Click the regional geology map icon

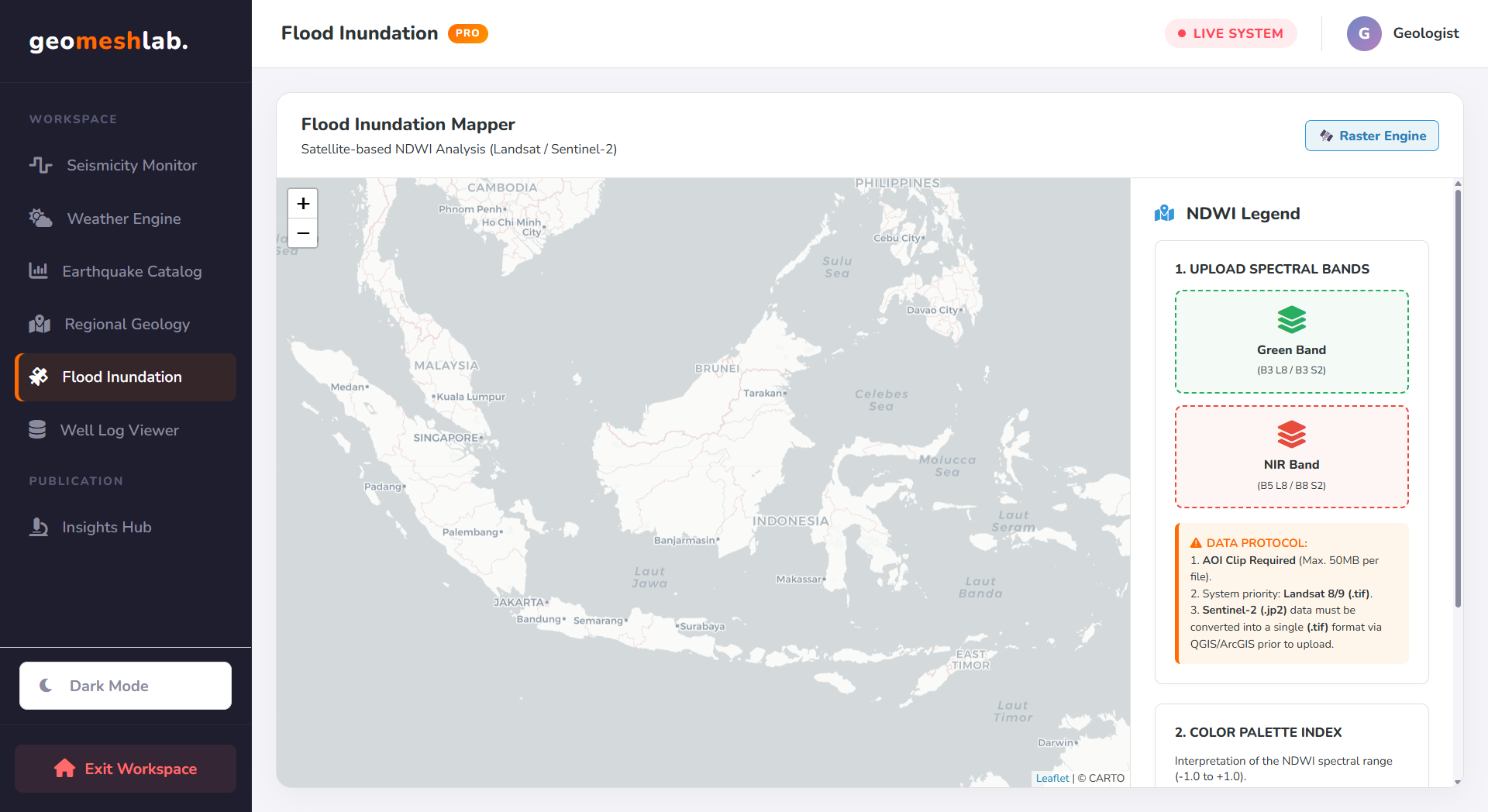click(40, 324)
